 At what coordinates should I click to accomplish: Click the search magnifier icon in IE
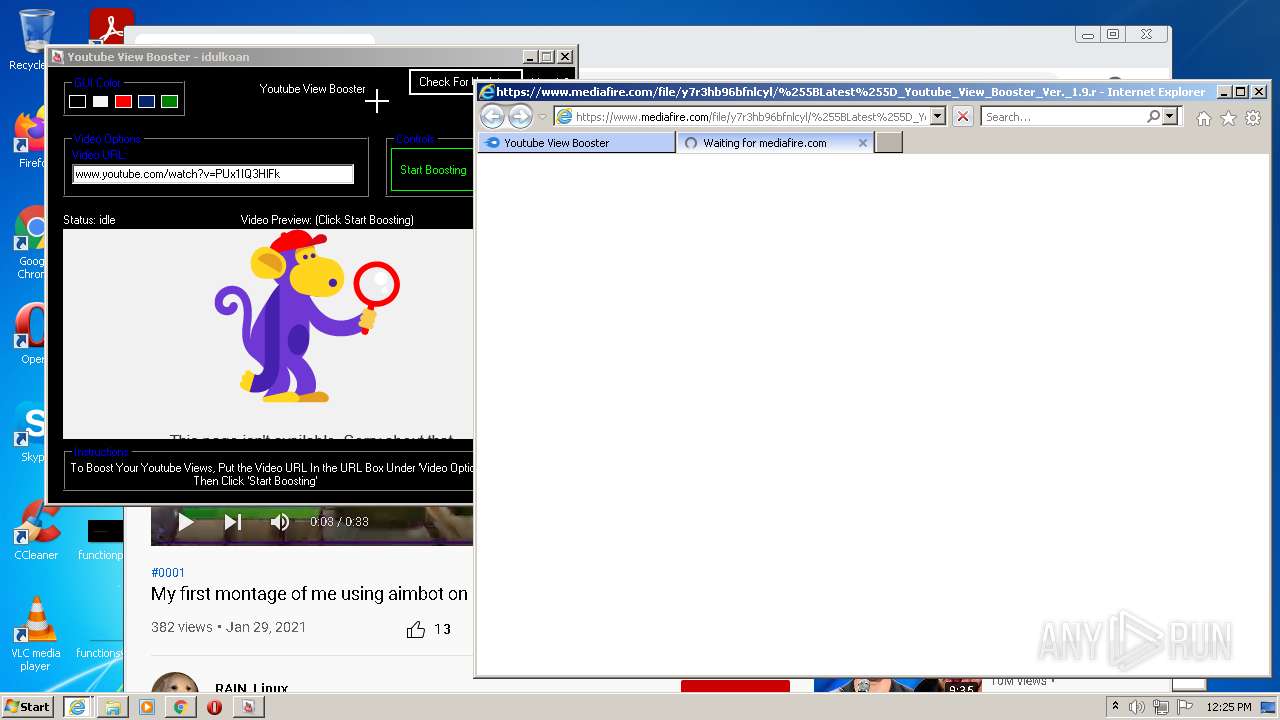(1153, 117)
